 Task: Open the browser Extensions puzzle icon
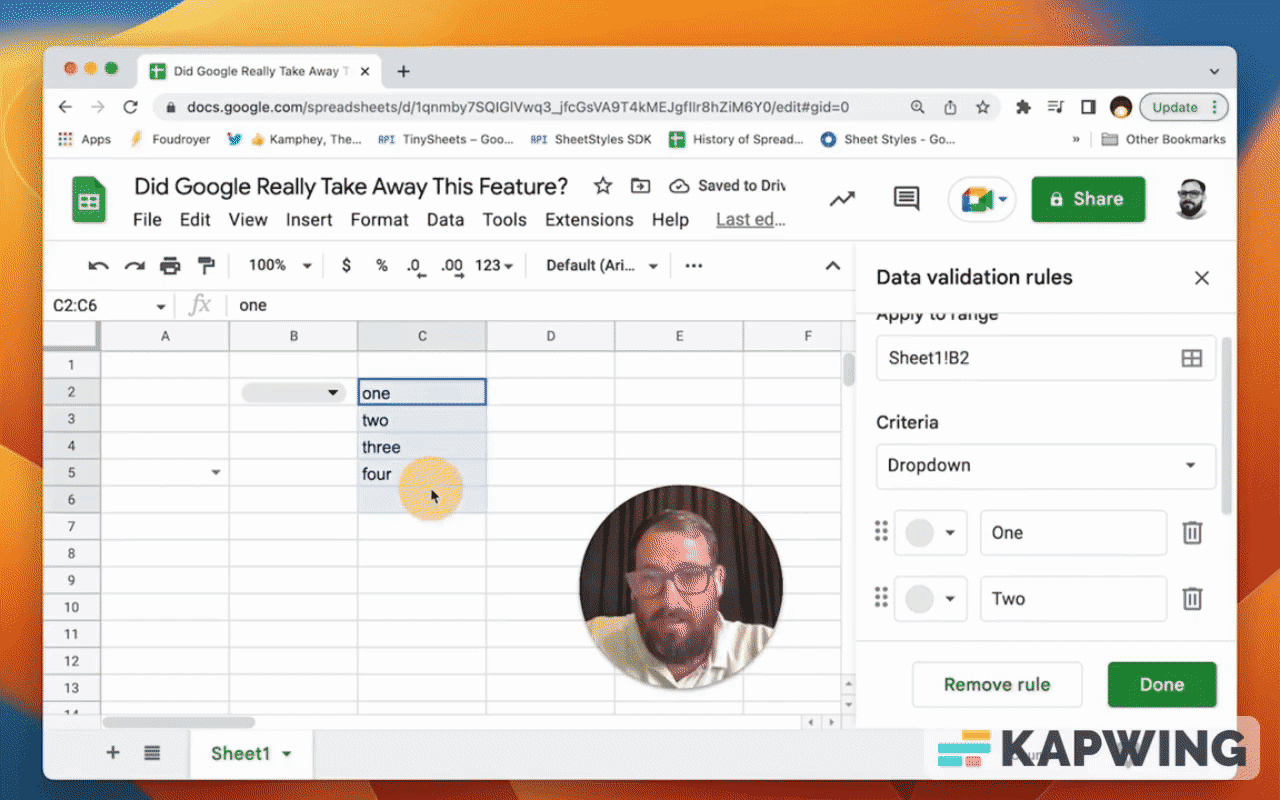[x=1022, y=107]
